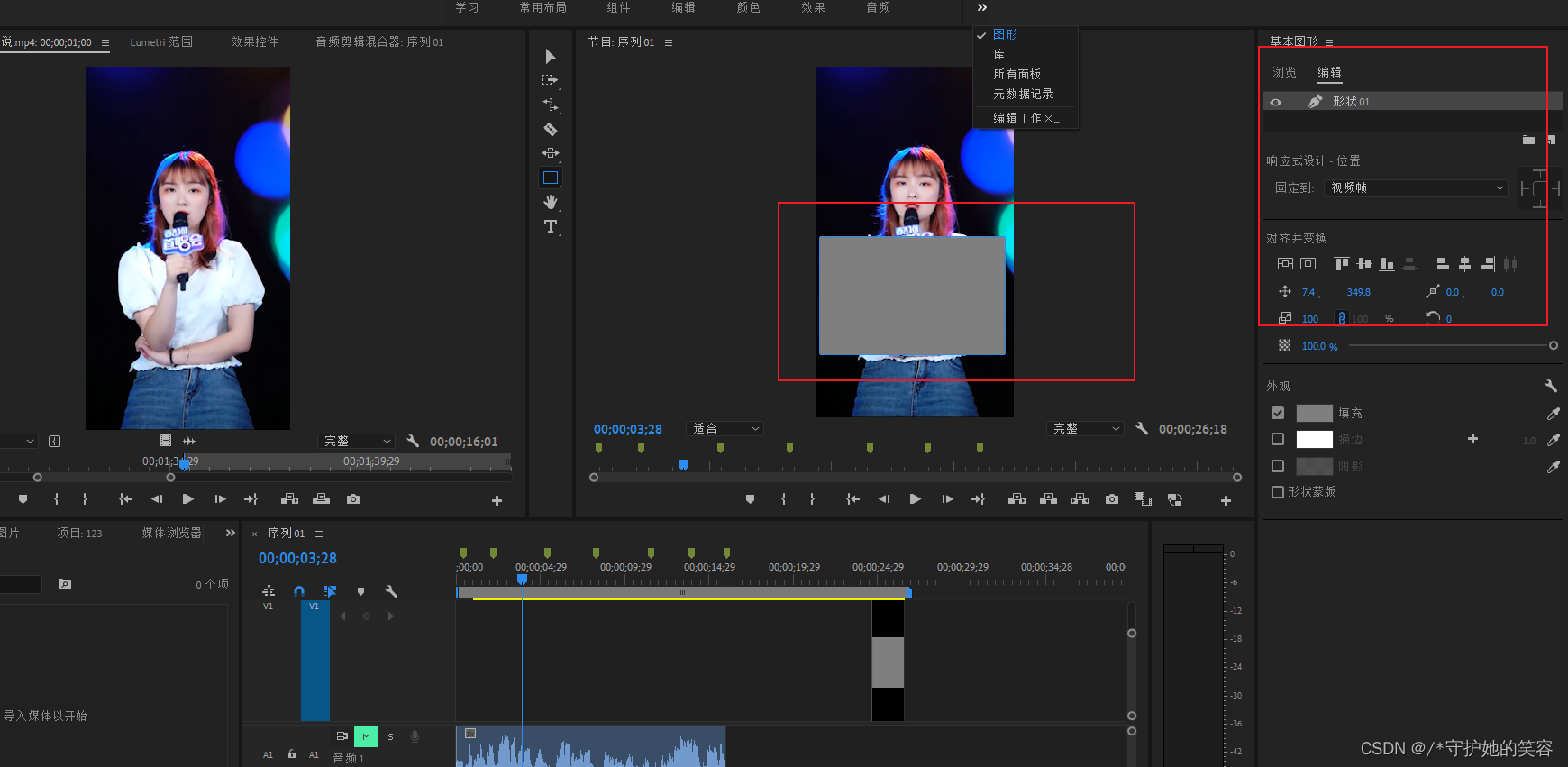This screenshot has height=767, width=1568.
Task: Click the gray fill color swatch
Action: click(1314, 414)
